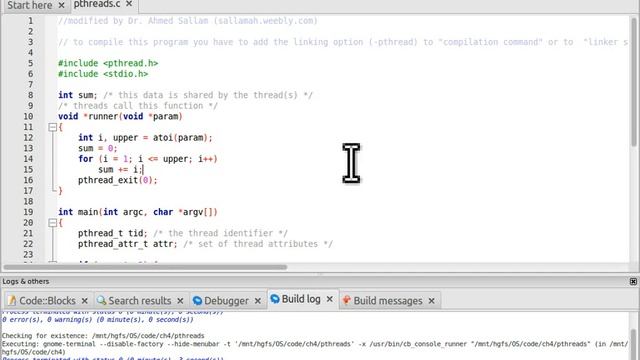Click the '#include <stdio.h>' line

103,74
